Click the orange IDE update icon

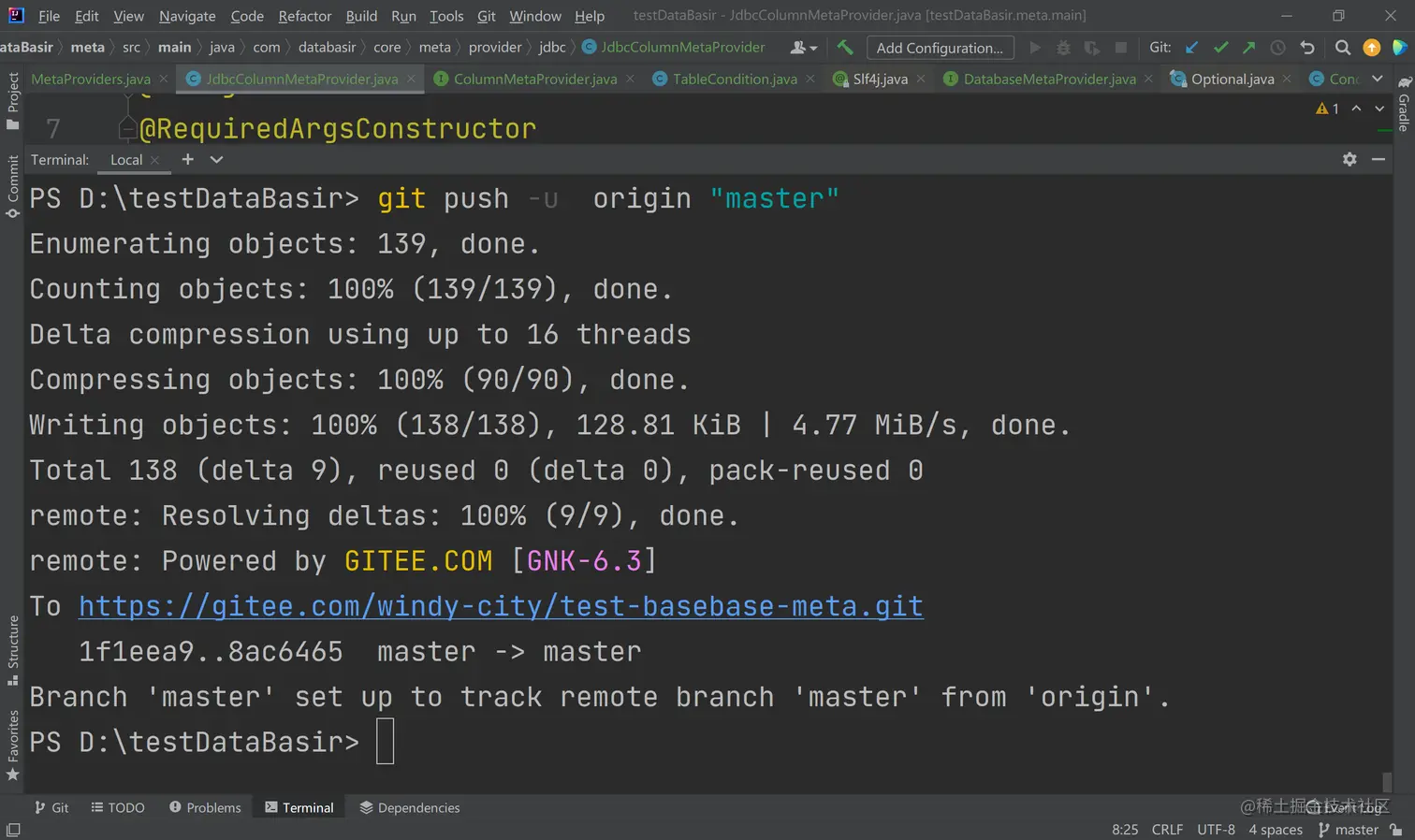click(1372, 48)
